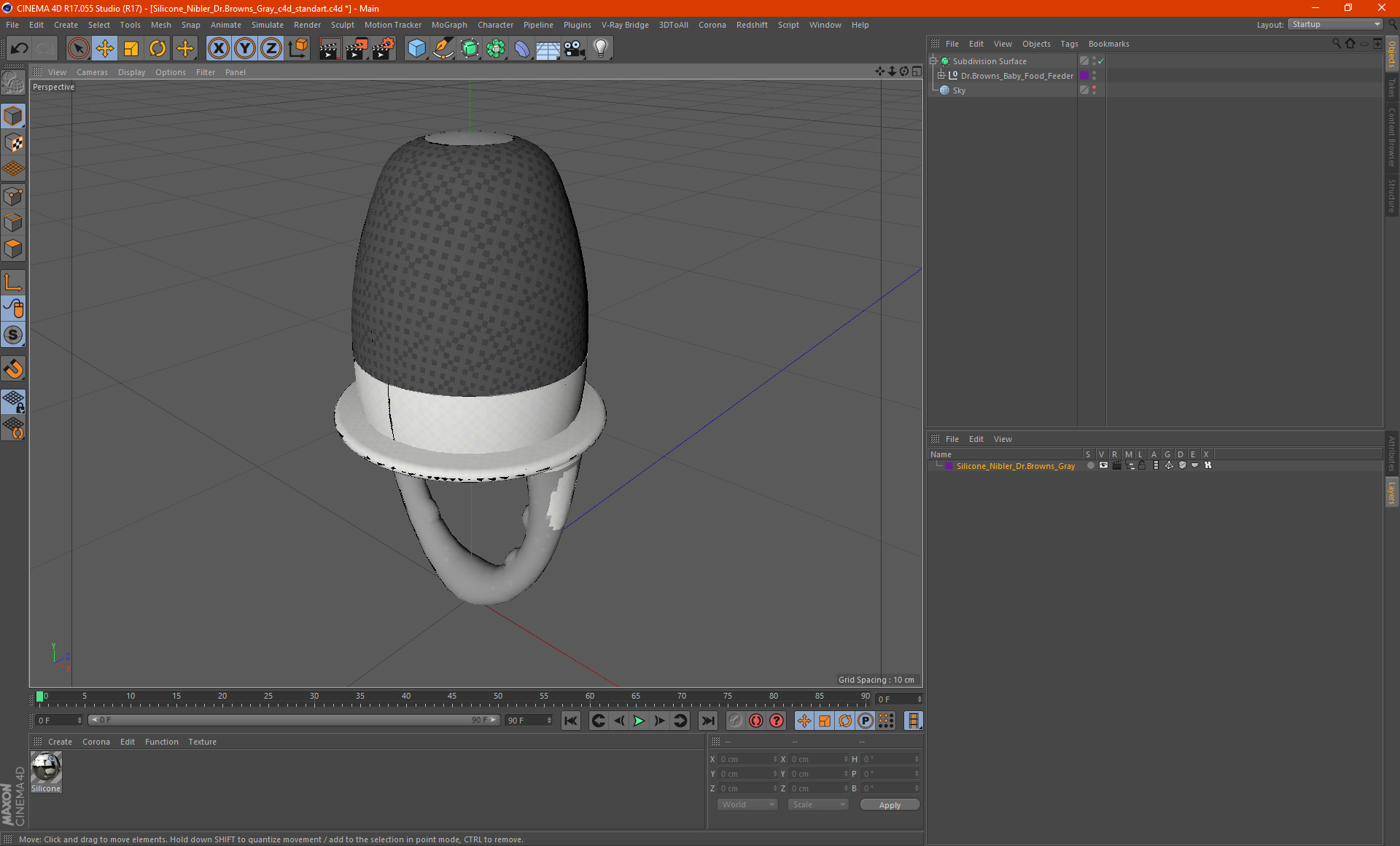The image size is (1400, 846).
Task: Open the Mesh menu
Action: tap(160, 25)
